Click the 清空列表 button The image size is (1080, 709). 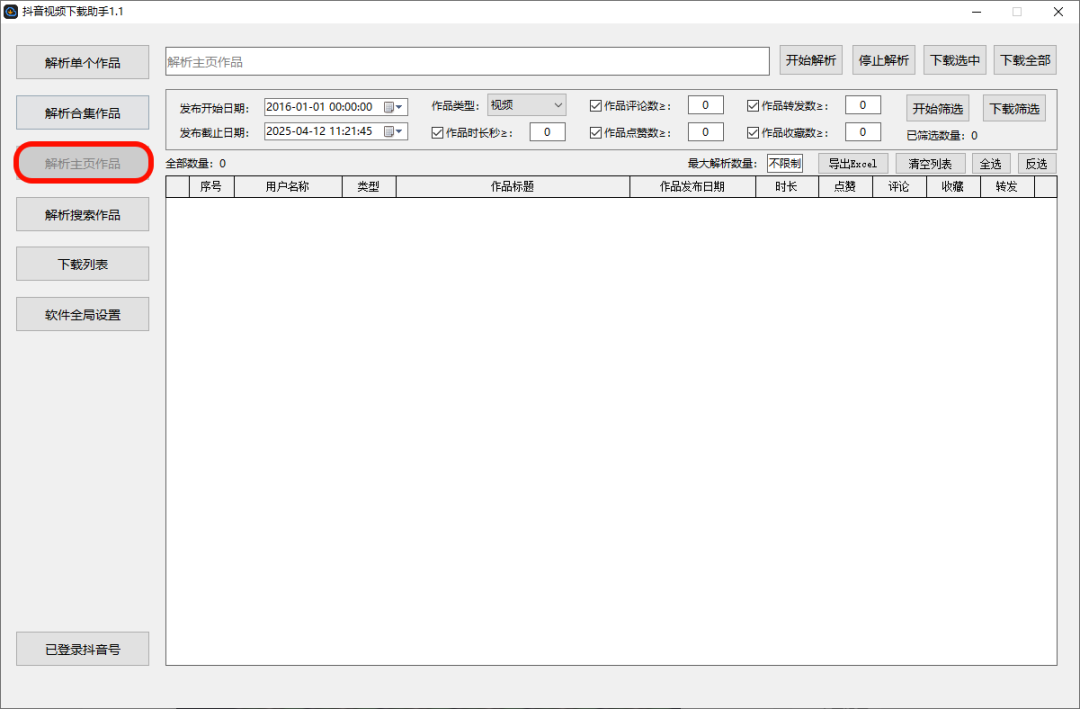point(930,163)
